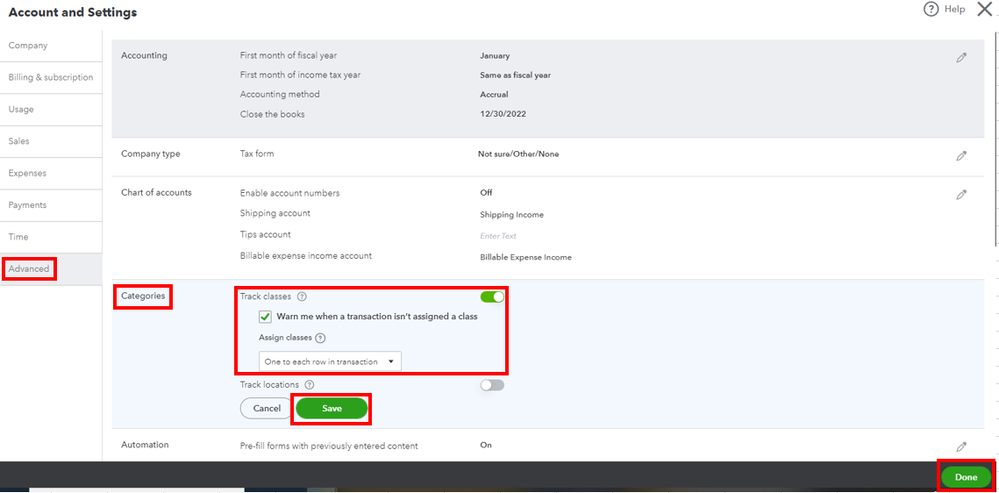This screenshot has width=999, height=493.
Task: Click Track classes help tooltip icon
Action: click(302, 297)
